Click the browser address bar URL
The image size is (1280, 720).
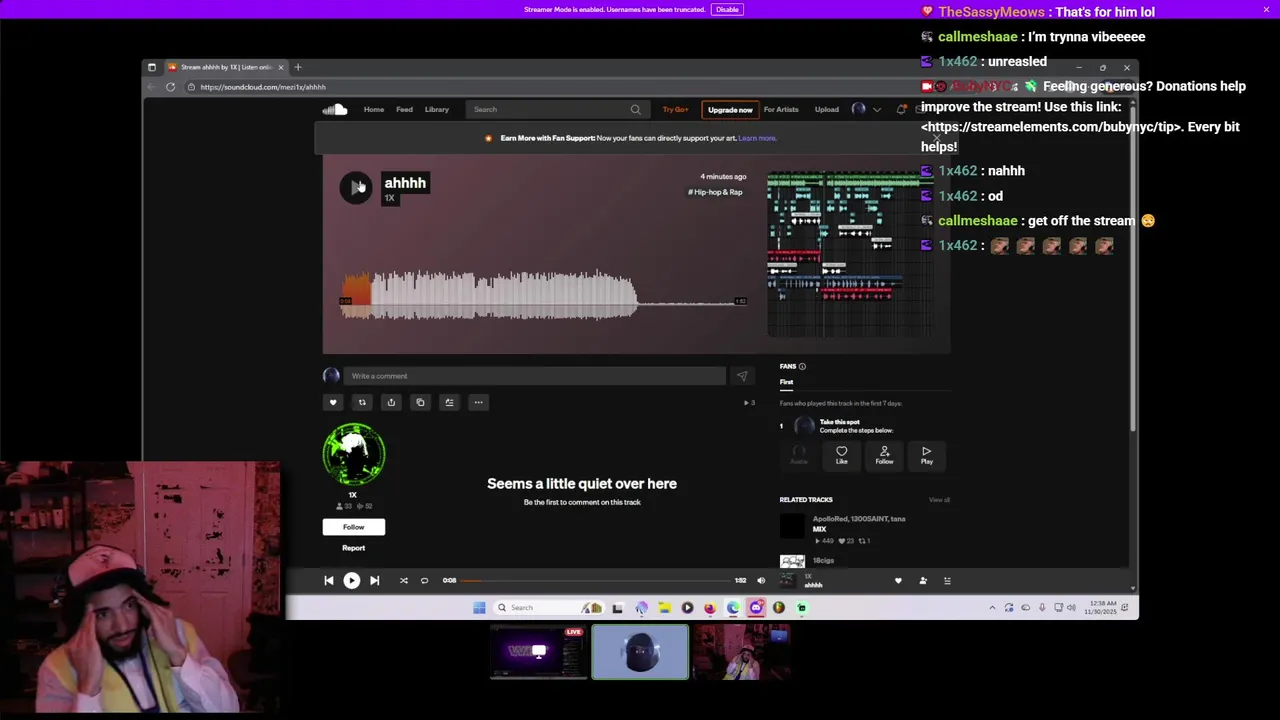click(263, 87)
